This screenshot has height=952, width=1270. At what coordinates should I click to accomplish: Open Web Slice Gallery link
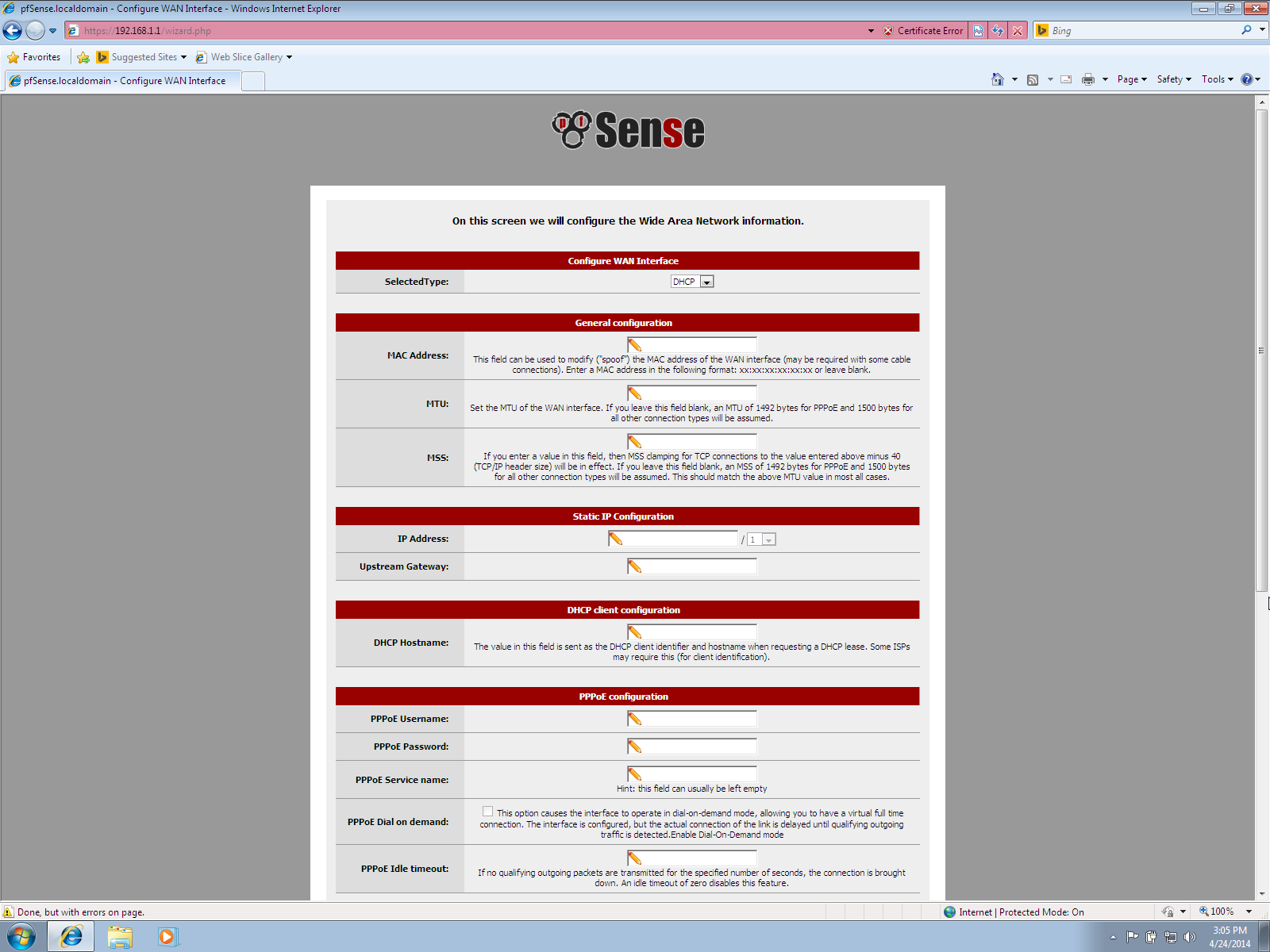click(240, 57)
